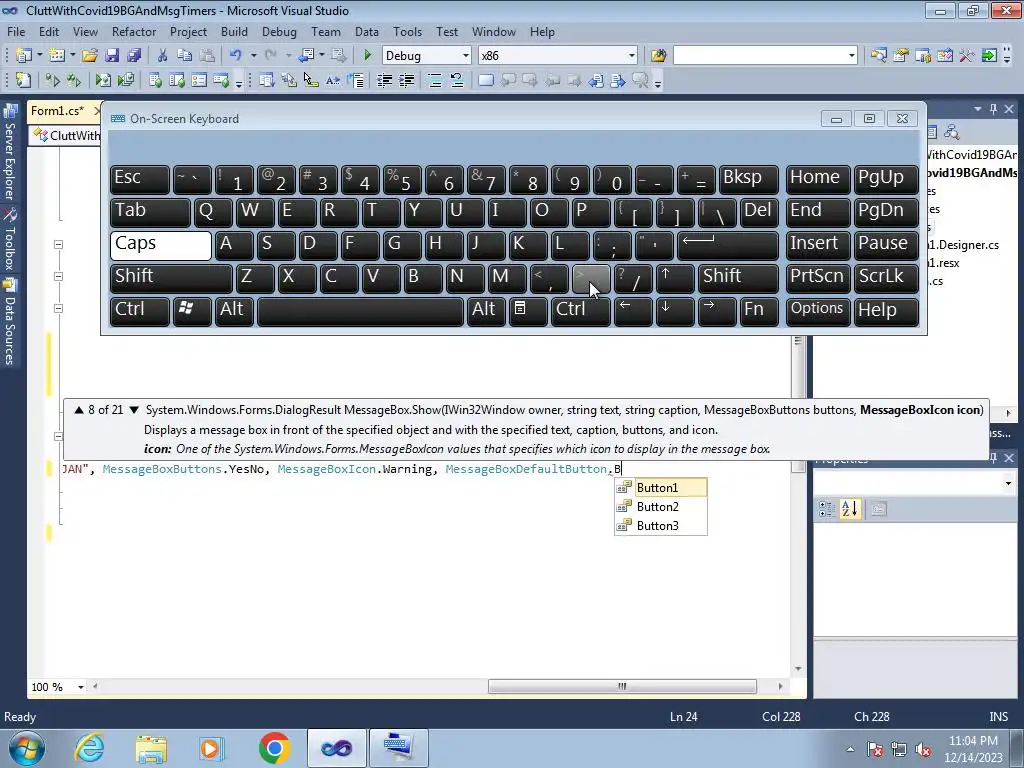
Task: Comment out the selected lines icon
Action: click(434, 80)
